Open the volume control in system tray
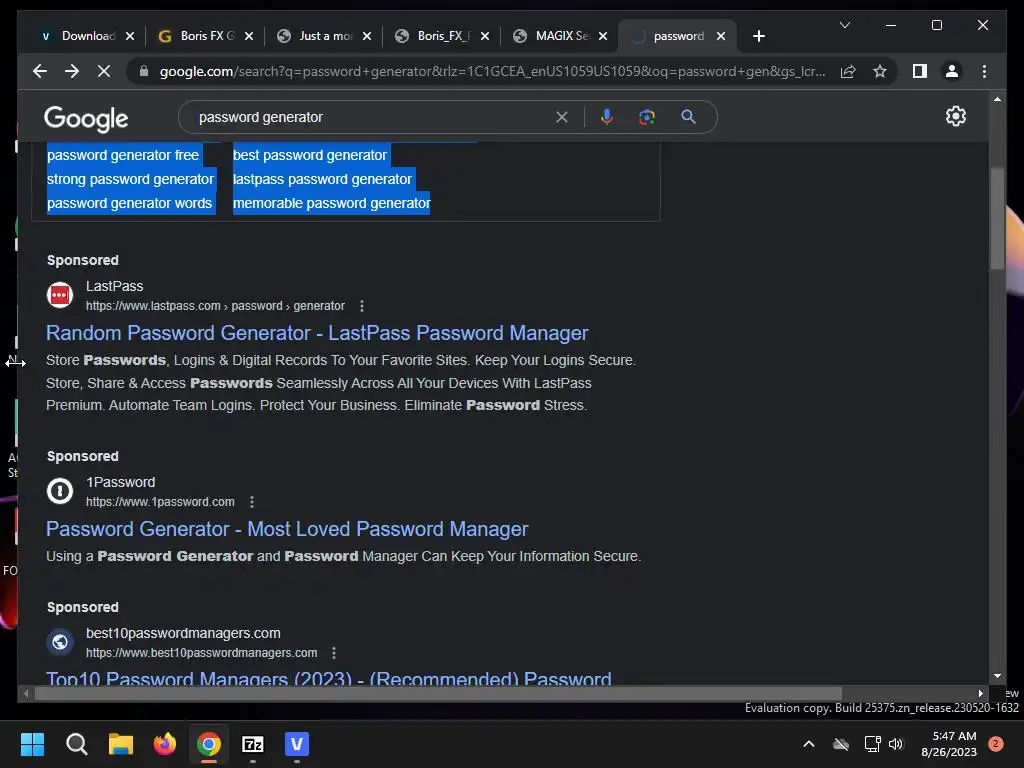 pos(896,744)
